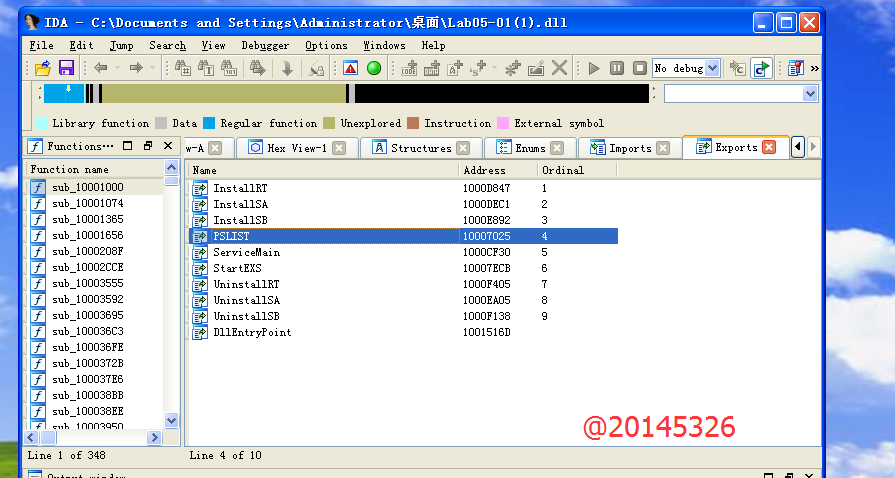Viewport: 895px width, 478px height.
Task: Click the blue region of the navigation band
Action: tap(64, 94)
